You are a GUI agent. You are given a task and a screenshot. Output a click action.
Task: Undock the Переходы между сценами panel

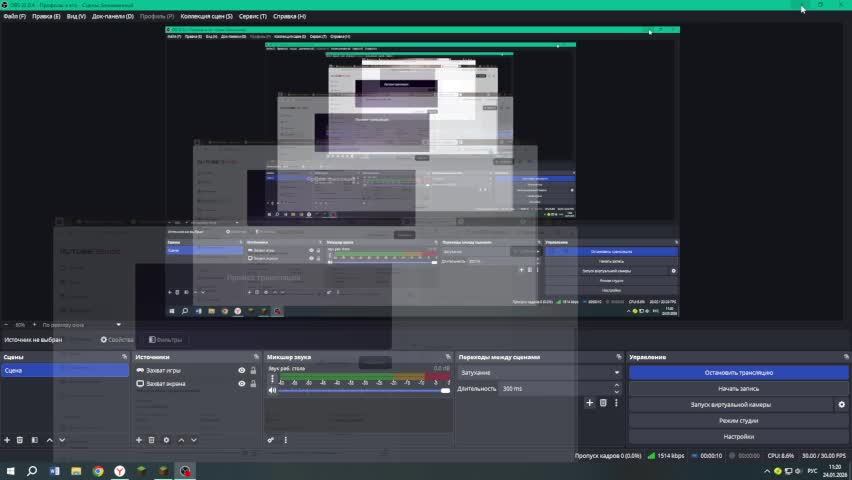(x=619, y=357)
